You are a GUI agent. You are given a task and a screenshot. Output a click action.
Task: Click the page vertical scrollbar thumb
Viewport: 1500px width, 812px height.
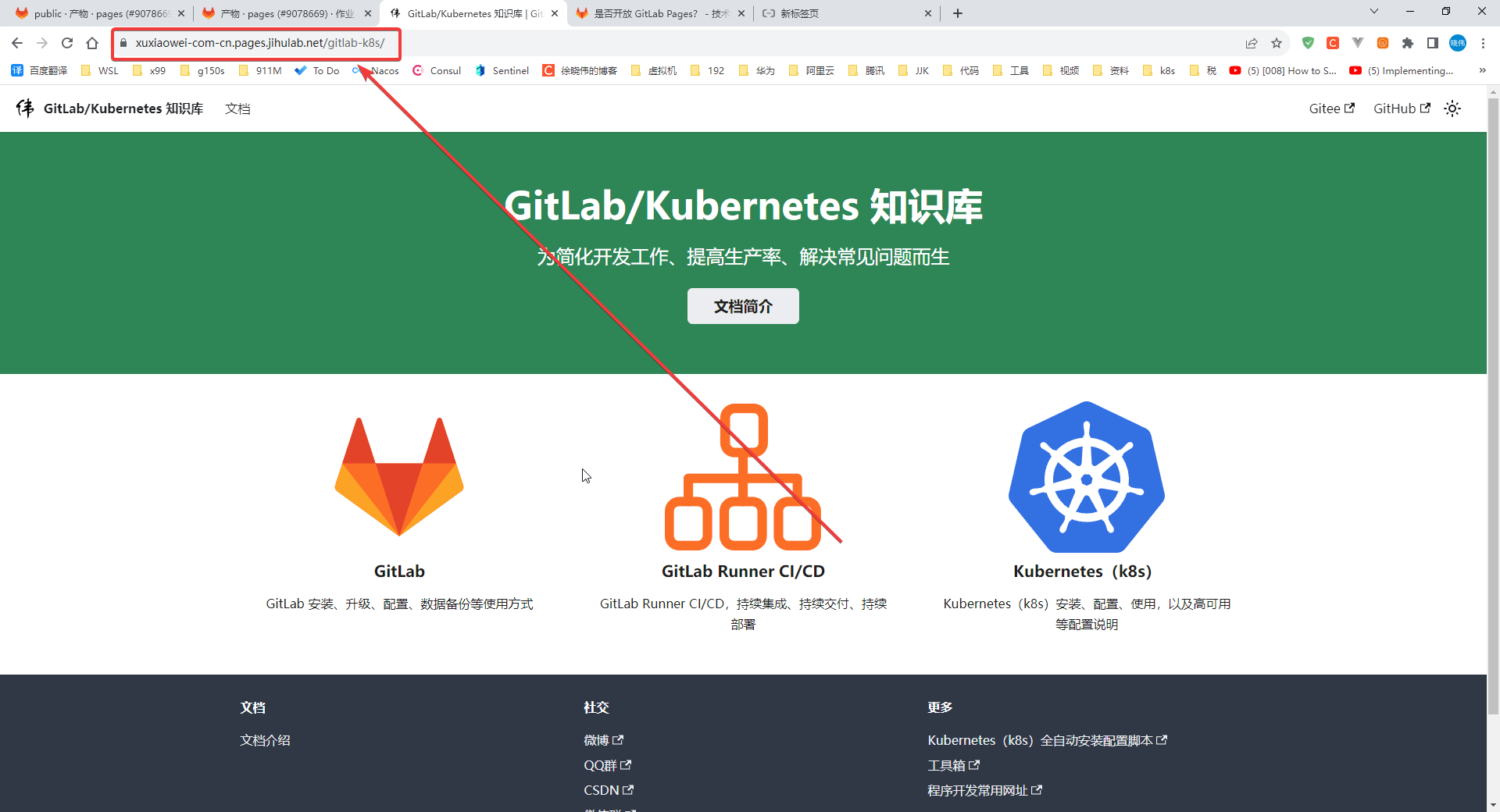pyautogui.click(x=1493, y=406)
